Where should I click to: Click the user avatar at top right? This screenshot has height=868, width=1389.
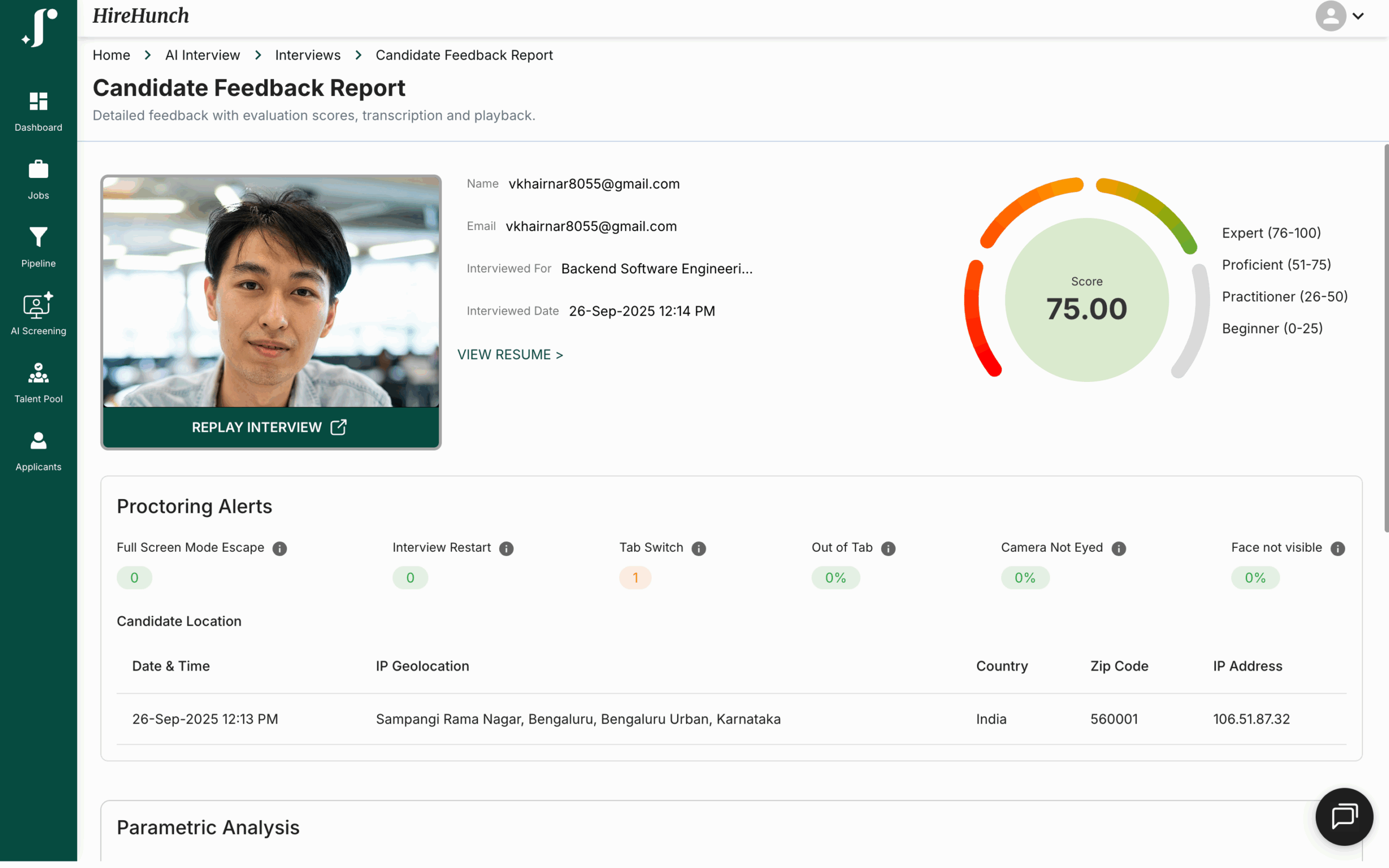pyautogui.click(x=1330, y=16)
